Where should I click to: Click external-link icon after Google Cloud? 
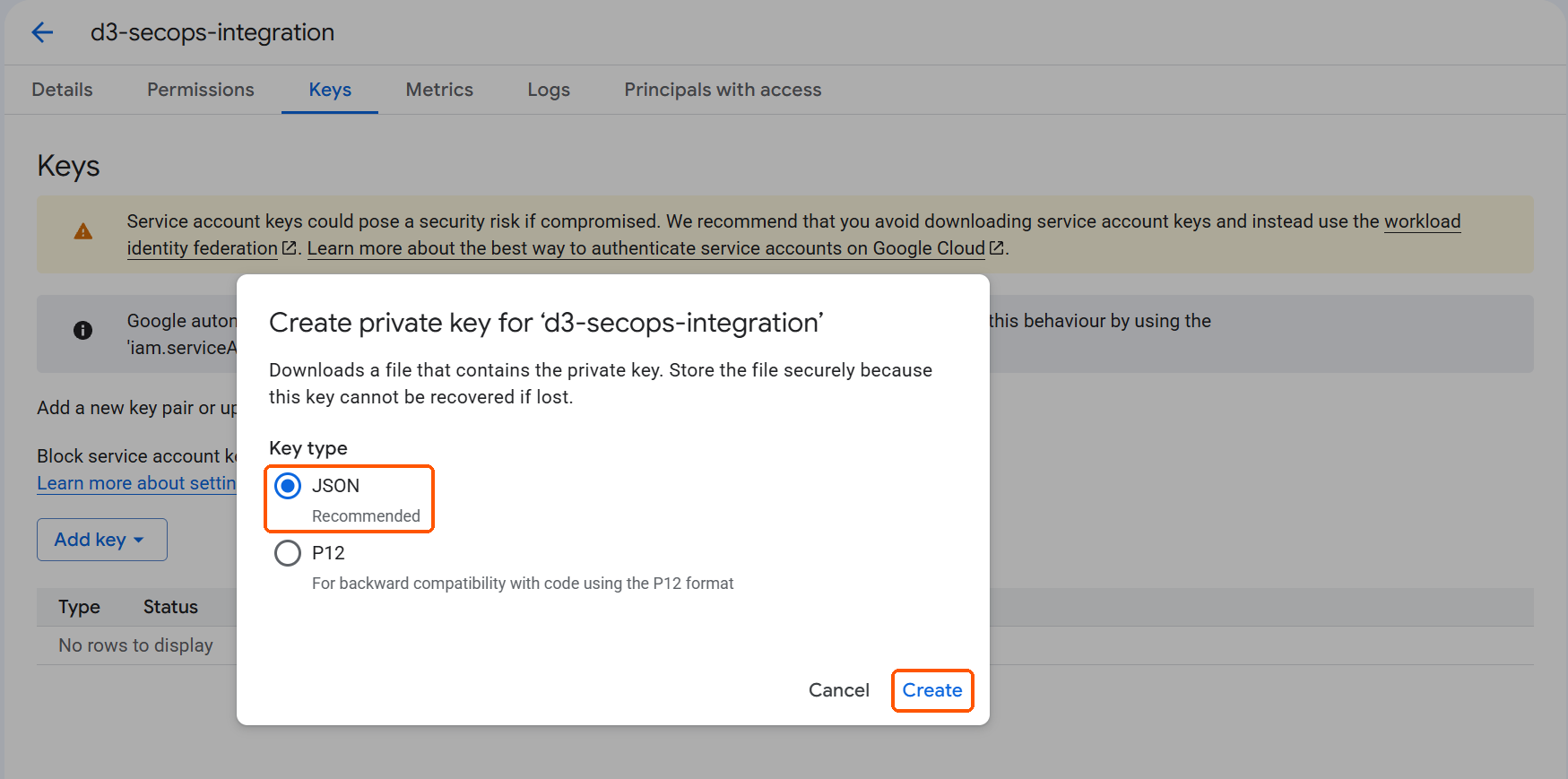pyautogui.click(x=996, y=248)
